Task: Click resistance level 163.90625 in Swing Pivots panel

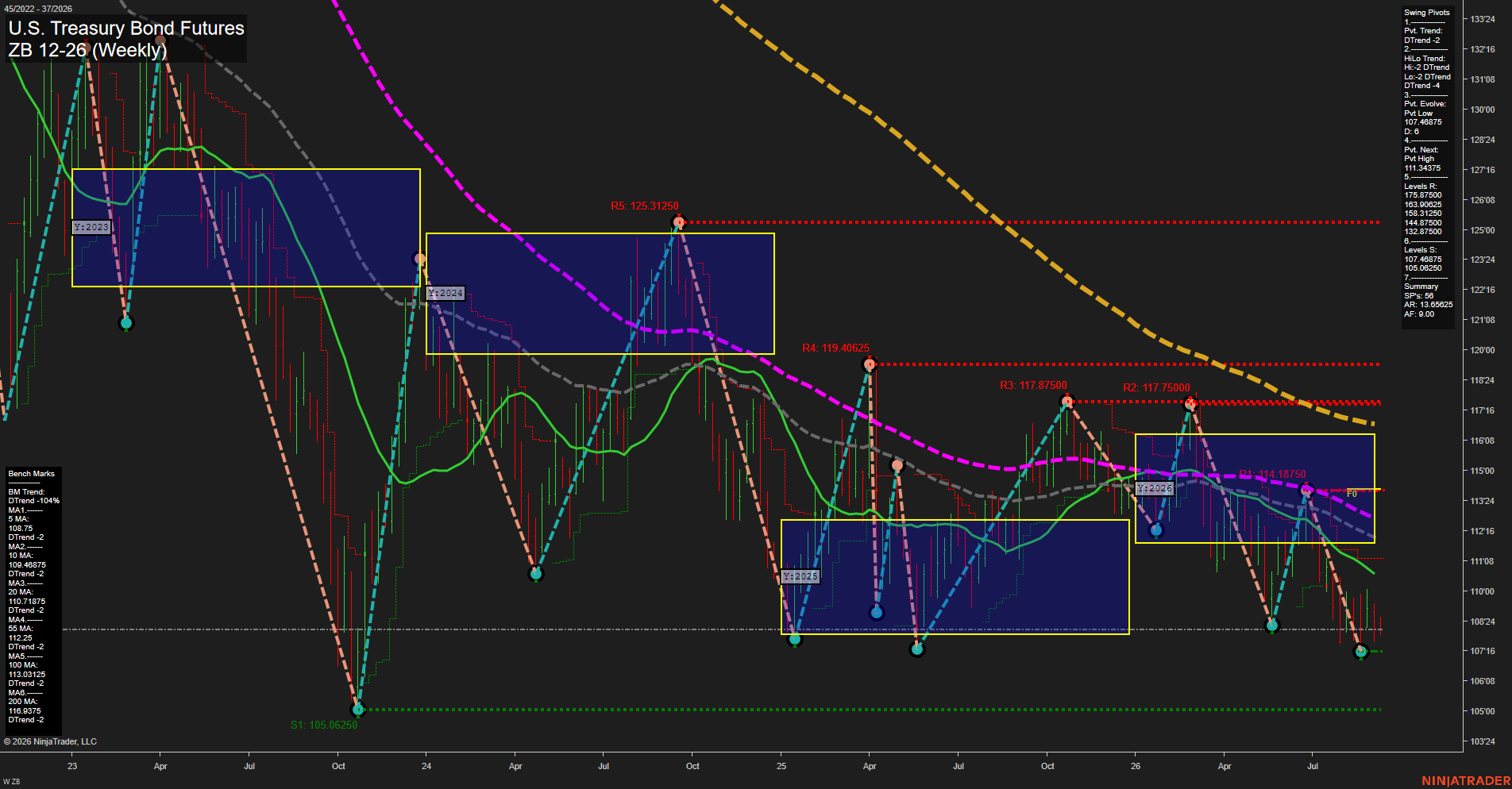Action: tap(1423, 205)
